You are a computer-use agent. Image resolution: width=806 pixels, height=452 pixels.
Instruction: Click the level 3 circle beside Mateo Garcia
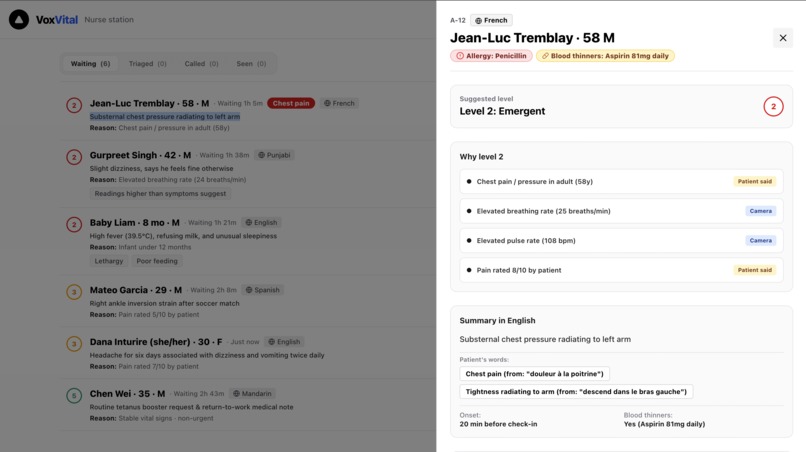(x=74, y=292)
